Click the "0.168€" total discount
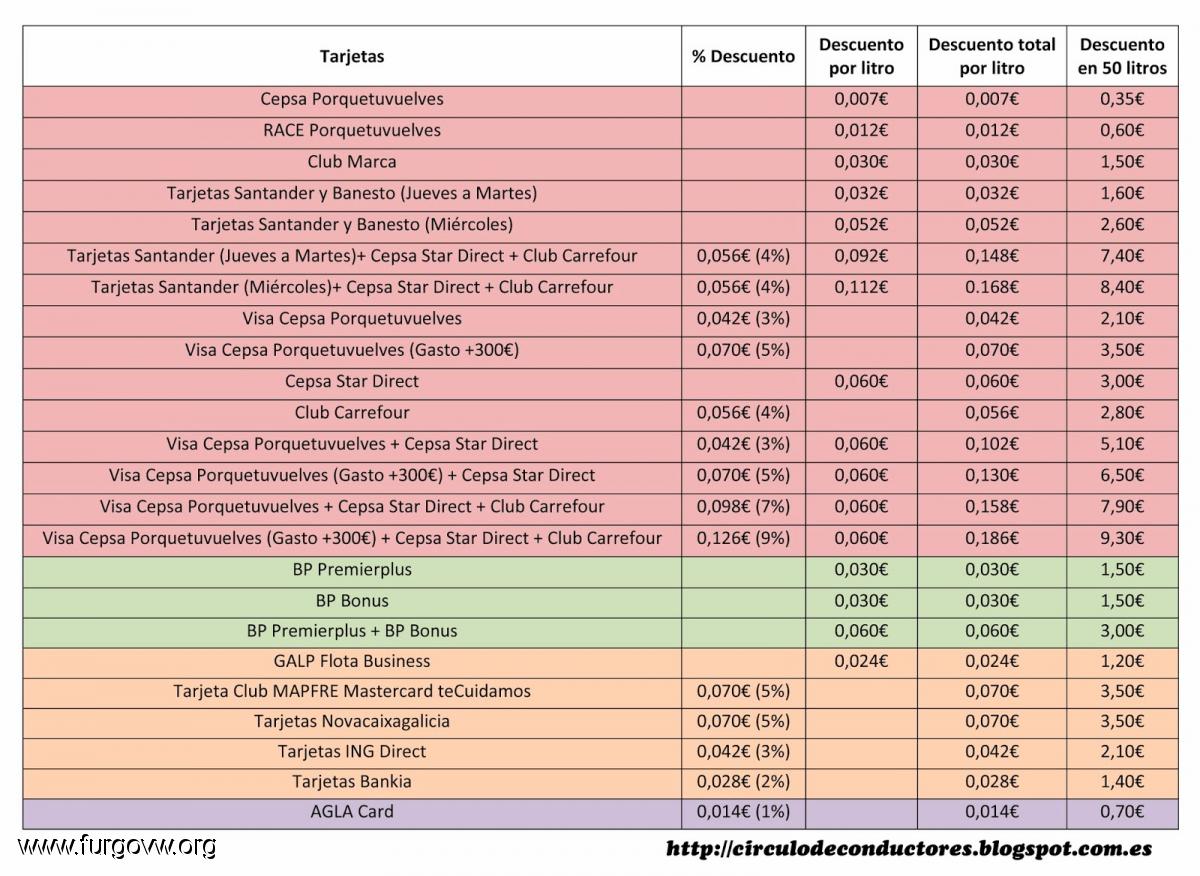1200x876 pixels. (x=992, y=287)
